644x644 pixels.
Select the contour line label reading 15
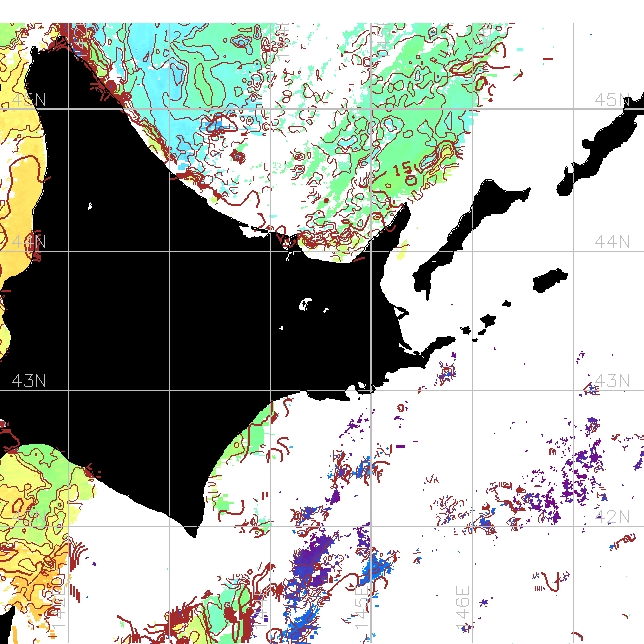click(x=401, y=171)
